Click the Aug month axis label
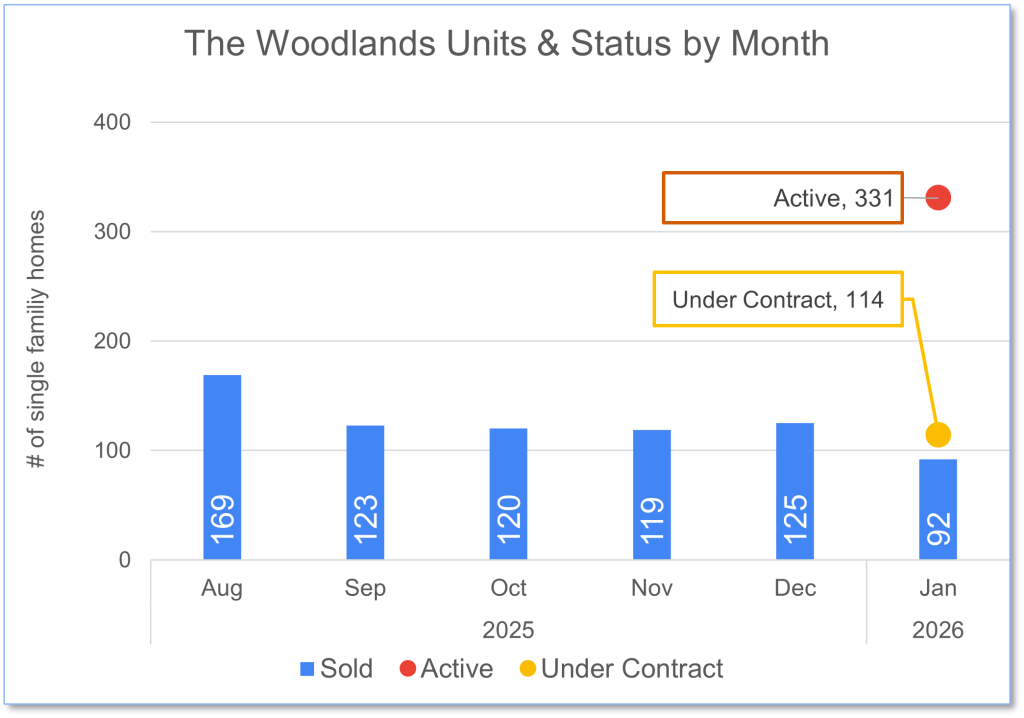The height and width of the screenshot is (718, 1024). [222, 589]
